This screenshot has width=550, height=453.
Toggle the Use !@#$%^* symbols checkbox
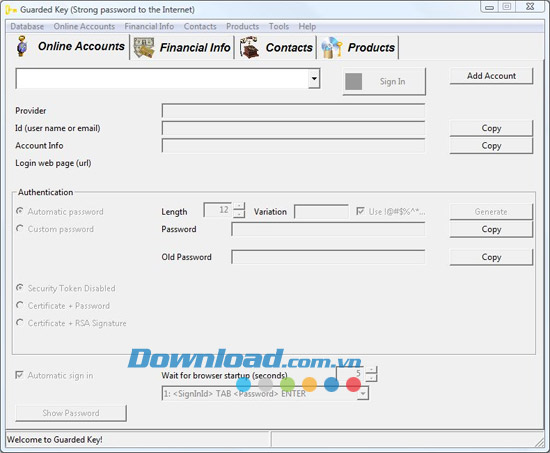[x=360, y=211]
